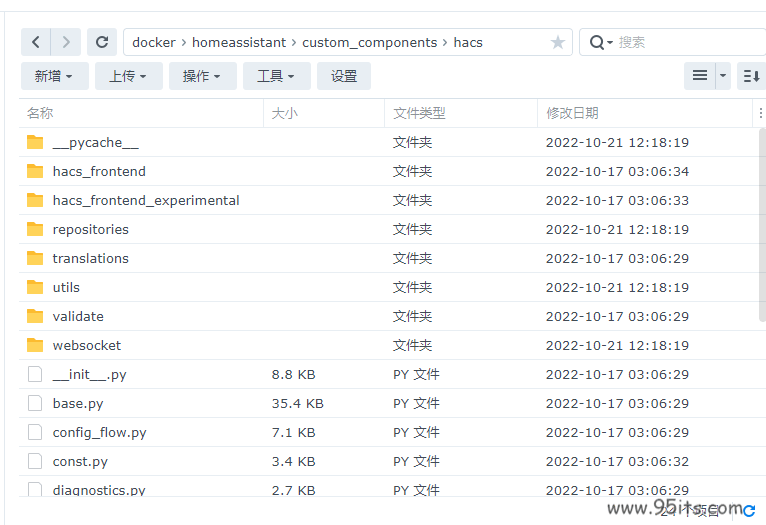Click the const.py file icon

tap(35, 461)
